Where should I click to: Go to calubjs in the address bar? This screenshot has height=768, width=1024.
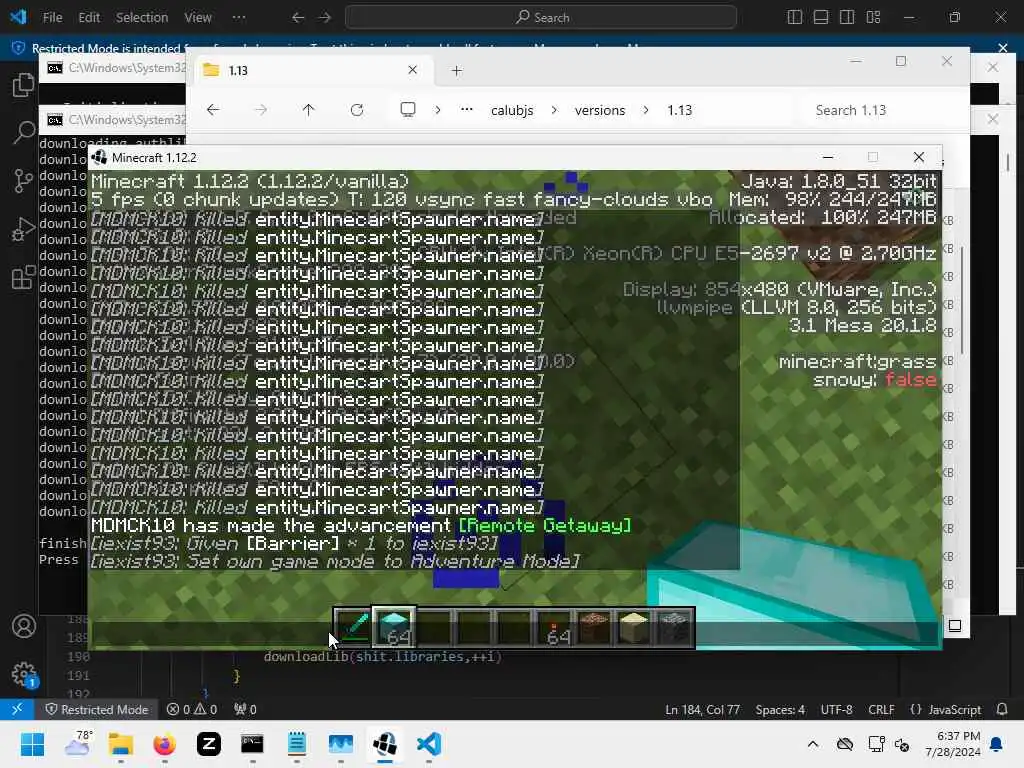(512, 110)
